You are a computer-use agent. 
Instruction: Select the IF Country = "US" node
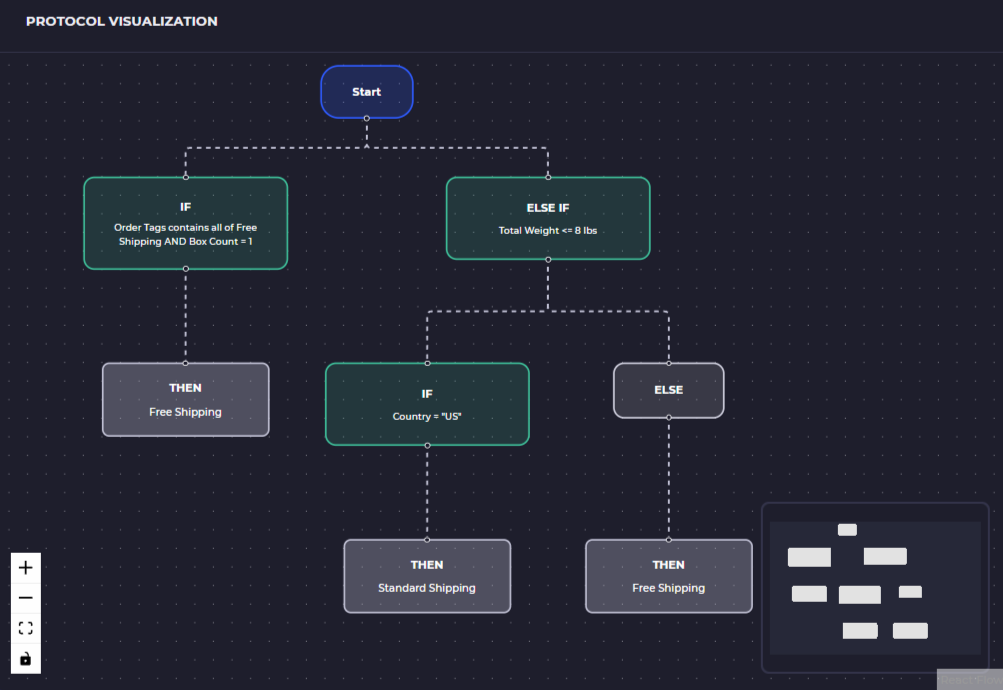pyautogui.click(x=427, y=403)
